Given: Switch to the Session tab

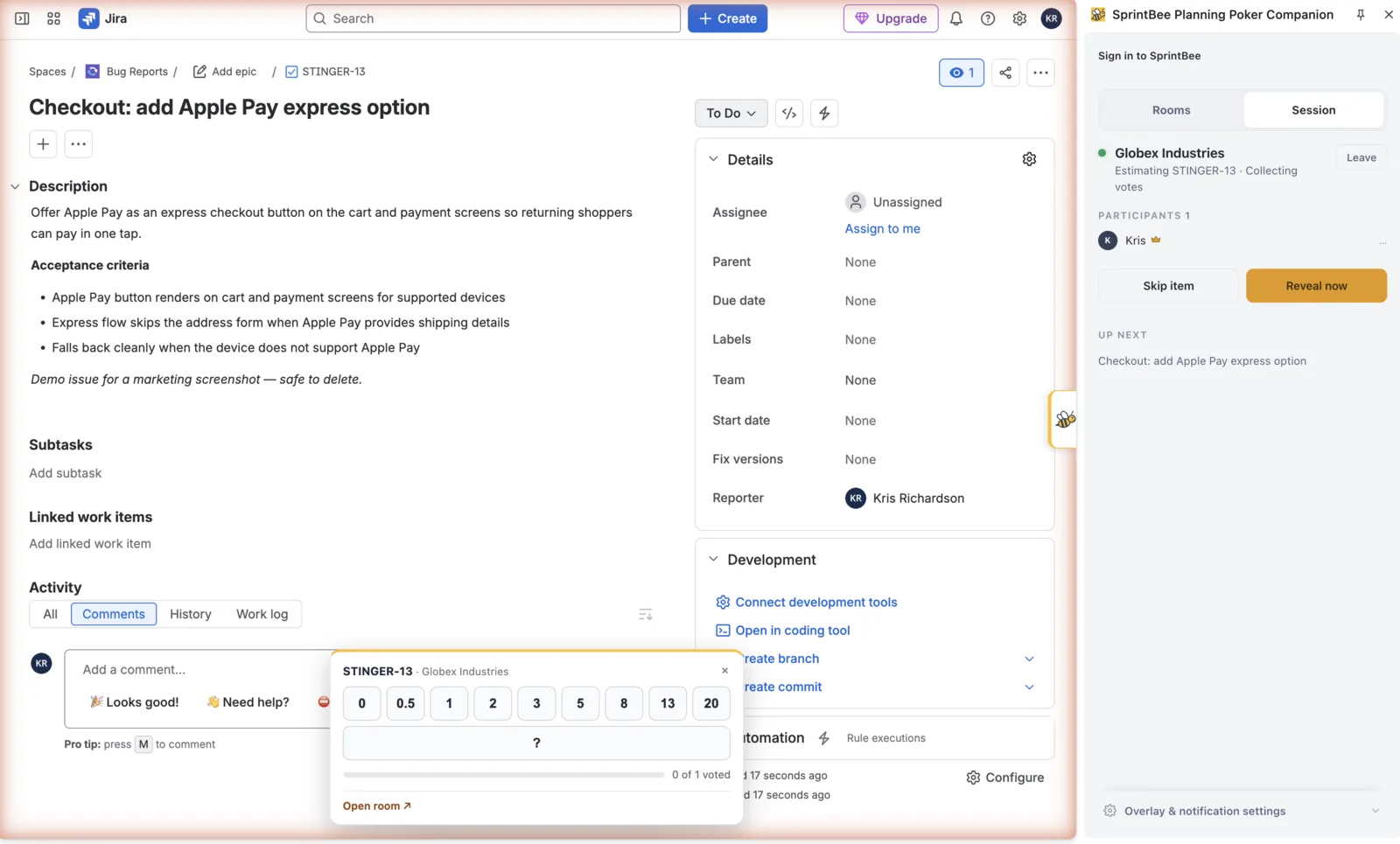Looking at the screenshot, I should pyautogui.click(x=1313, y=110).
